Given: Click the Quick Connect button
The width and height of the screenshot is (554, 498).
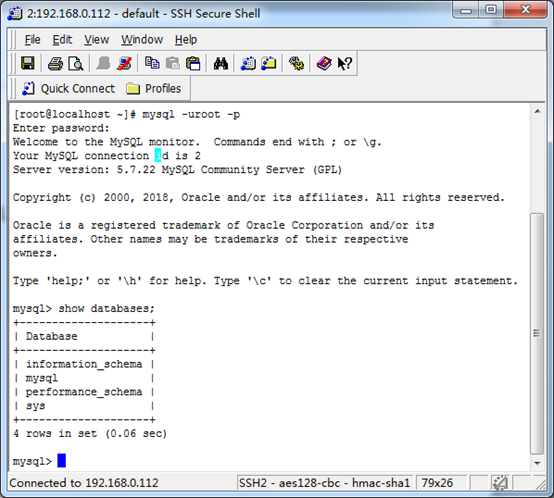Looking at the screenshot, I should [x=69, y=88].
